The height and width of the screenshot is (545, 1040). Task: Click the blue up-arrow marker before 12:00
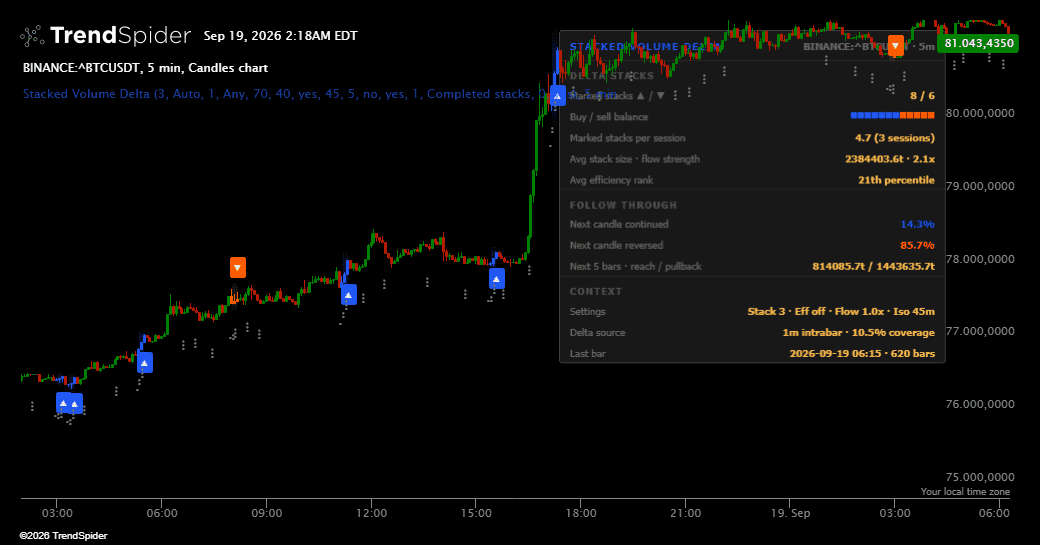349,295
